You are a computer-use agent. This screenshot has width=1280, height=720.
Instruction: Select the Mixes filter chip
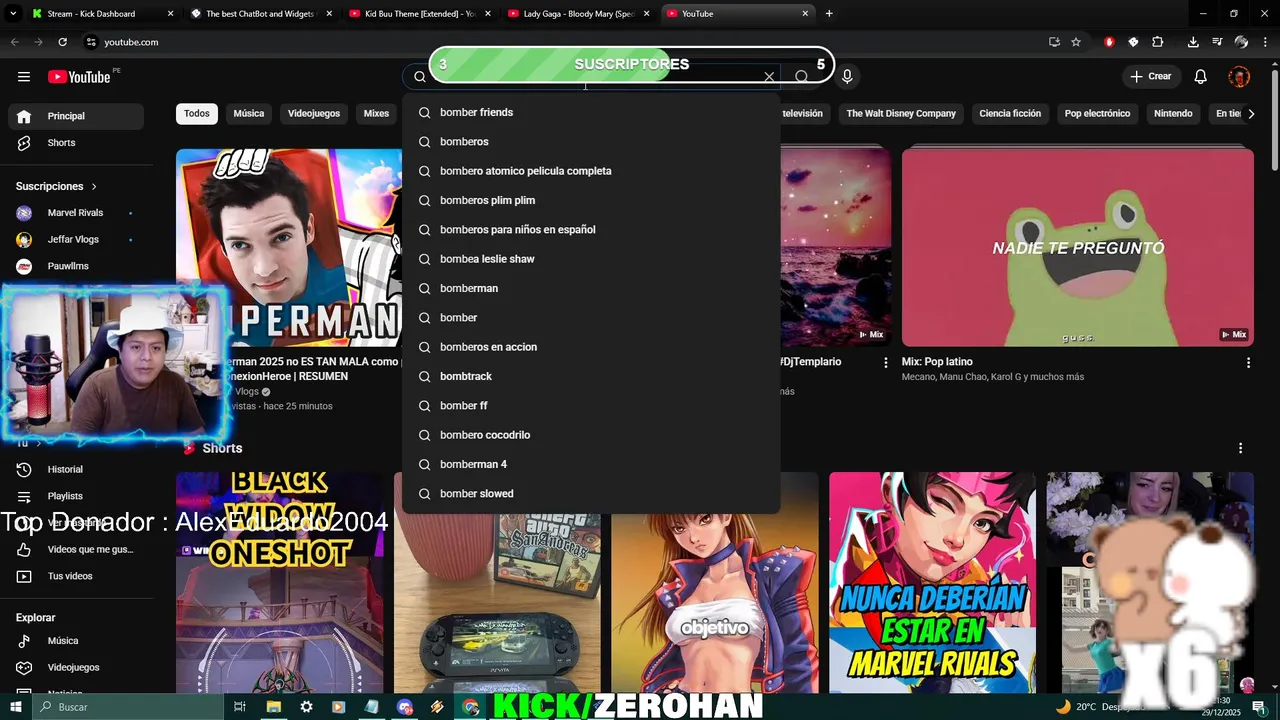(376, 114)
